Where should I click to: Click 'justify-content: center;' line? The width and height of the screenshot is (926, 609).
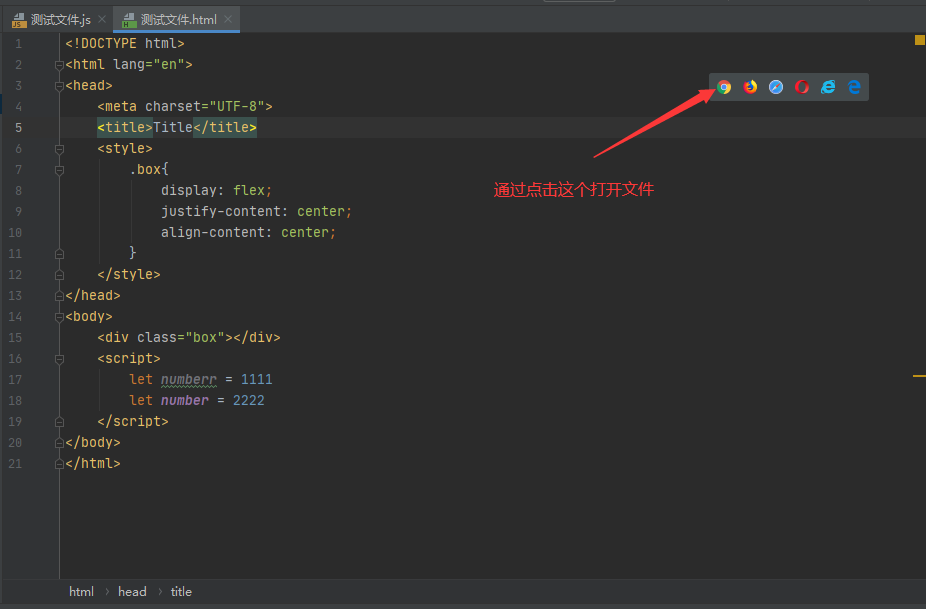tap(256, 211)
